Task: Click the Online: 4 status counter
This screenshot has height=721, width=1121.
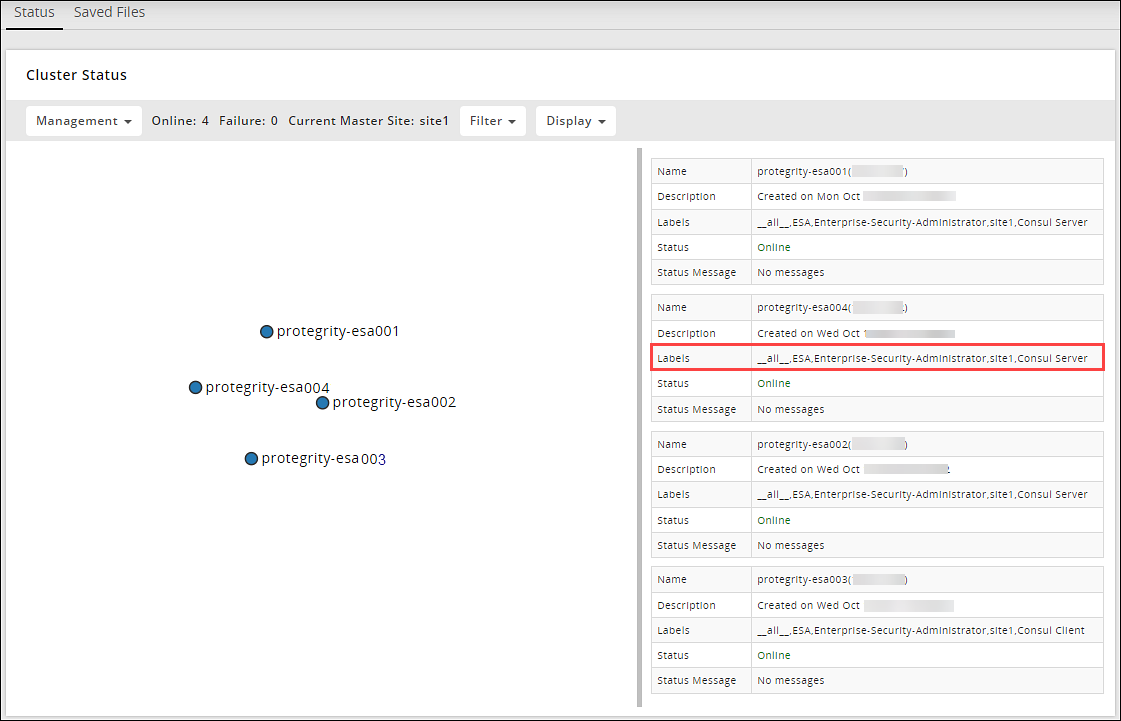Action: (x=180, y=120)
